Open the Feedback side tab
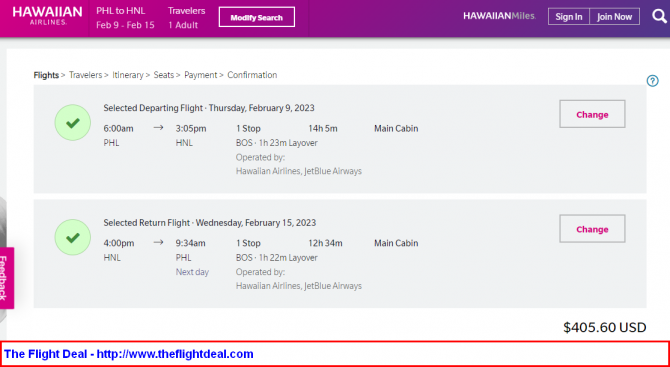The width and height of the screenshot is (670, 367). click(5, 278)
